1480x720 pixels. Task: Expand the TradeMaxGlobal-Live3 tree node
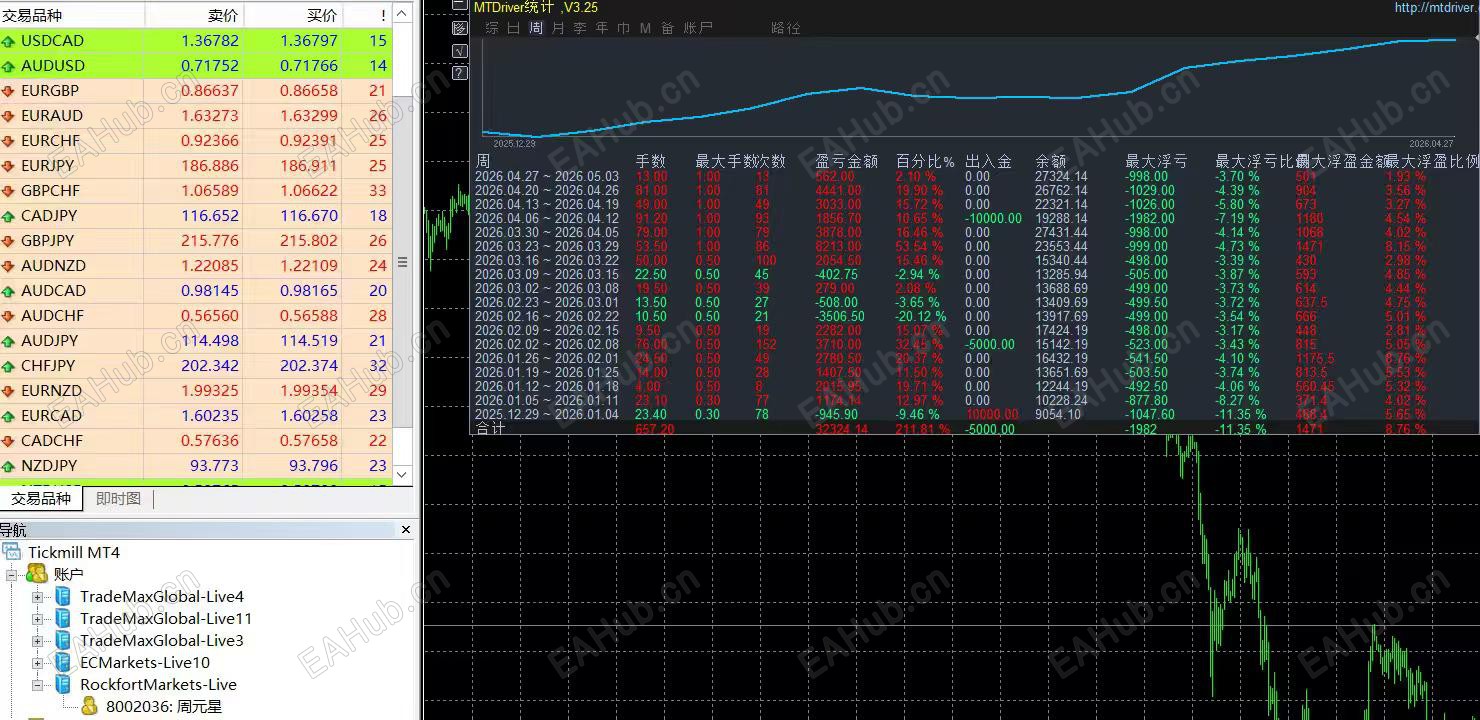tap(37, 641)
